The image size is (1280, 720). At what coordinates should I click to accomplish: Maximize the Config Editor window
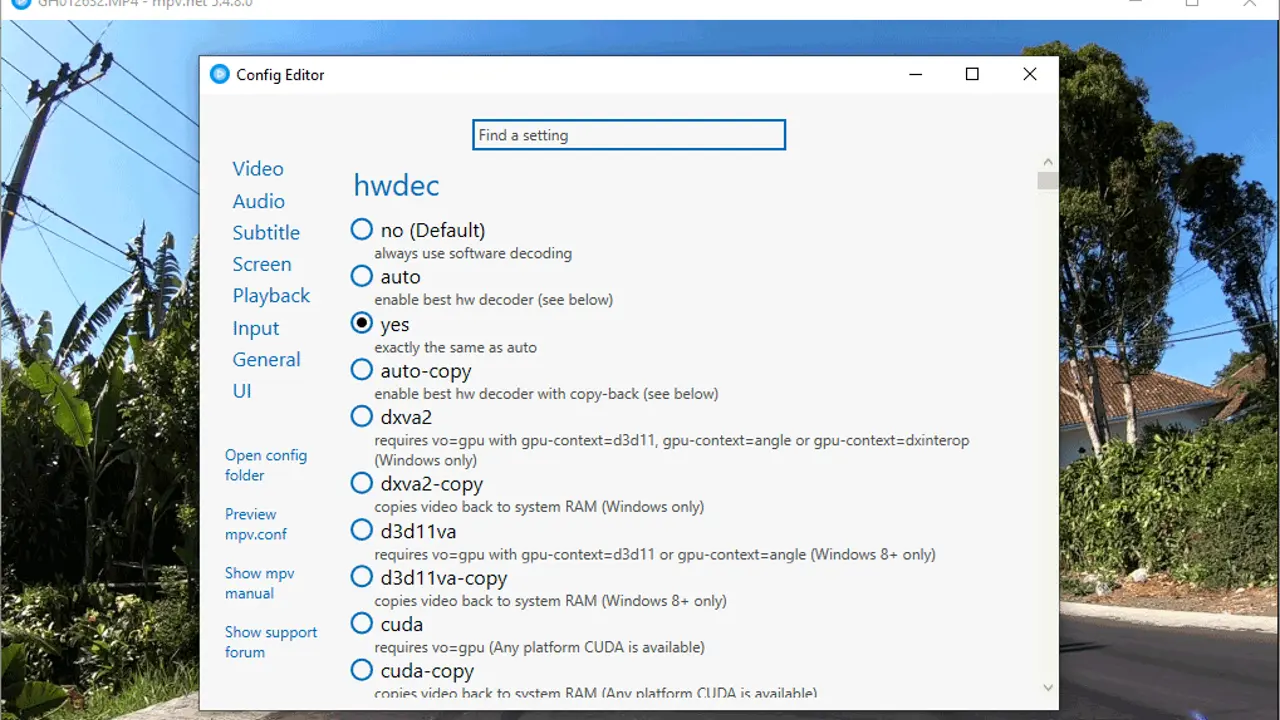972,74
